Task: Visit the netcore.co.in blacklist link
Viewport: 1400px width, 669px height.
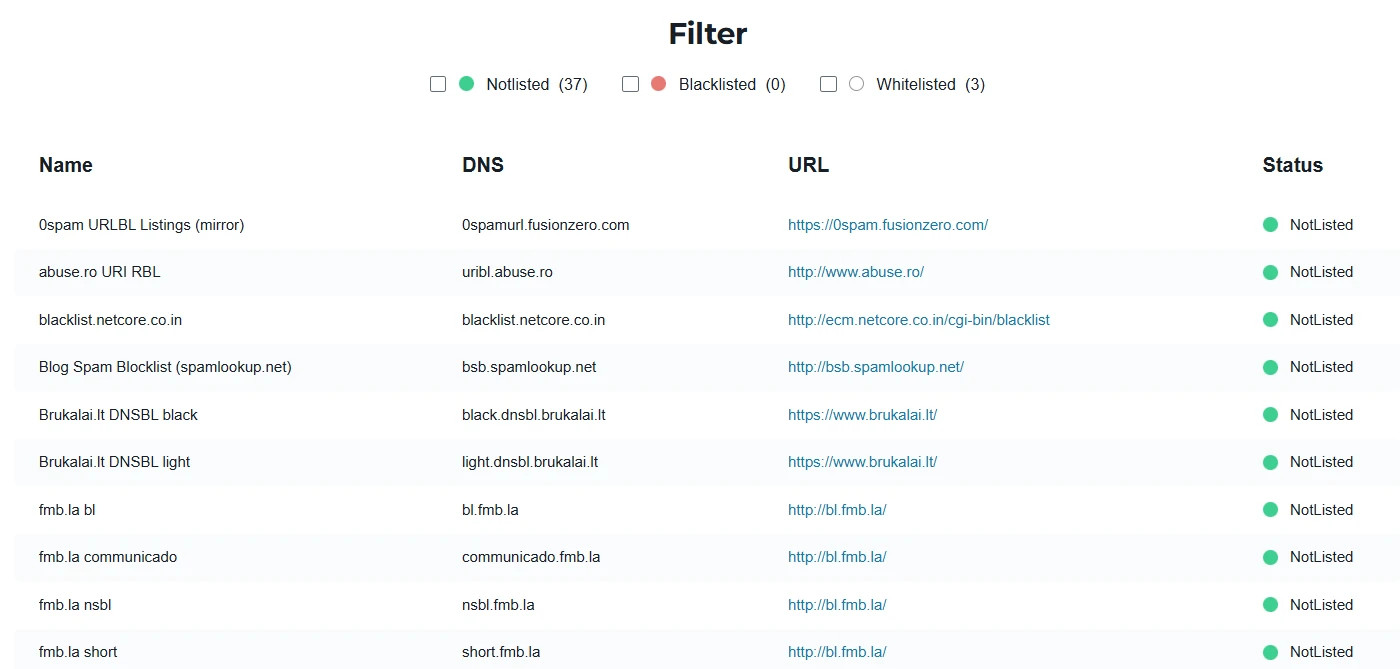Action: coord(919,319)
